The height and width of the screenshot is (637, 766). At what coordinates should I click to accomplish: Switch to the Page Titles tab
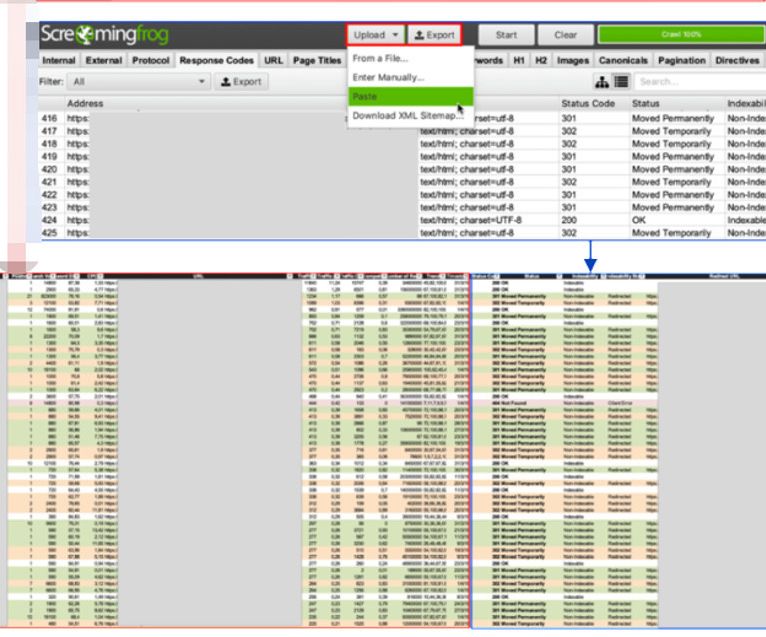point(316,61)
